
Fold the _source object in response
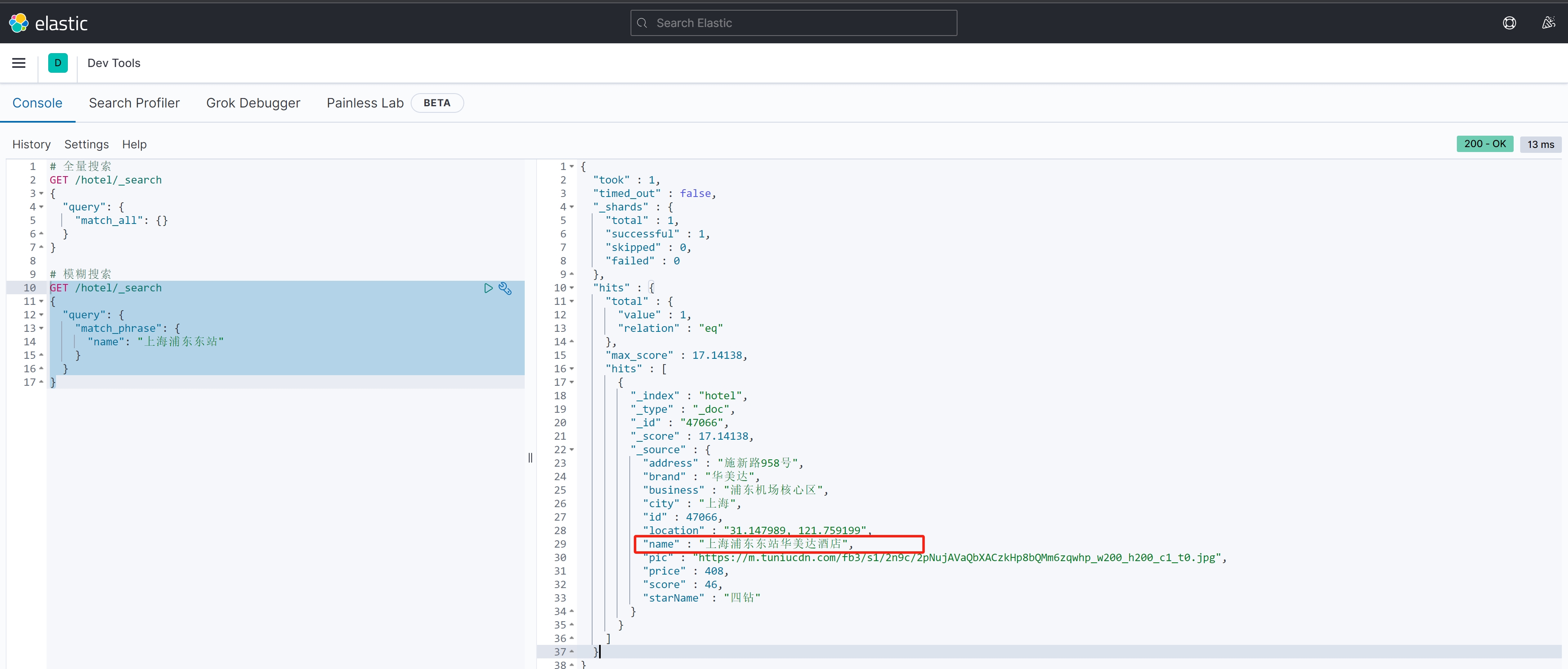pyautogui.click(x=572, y=450)
